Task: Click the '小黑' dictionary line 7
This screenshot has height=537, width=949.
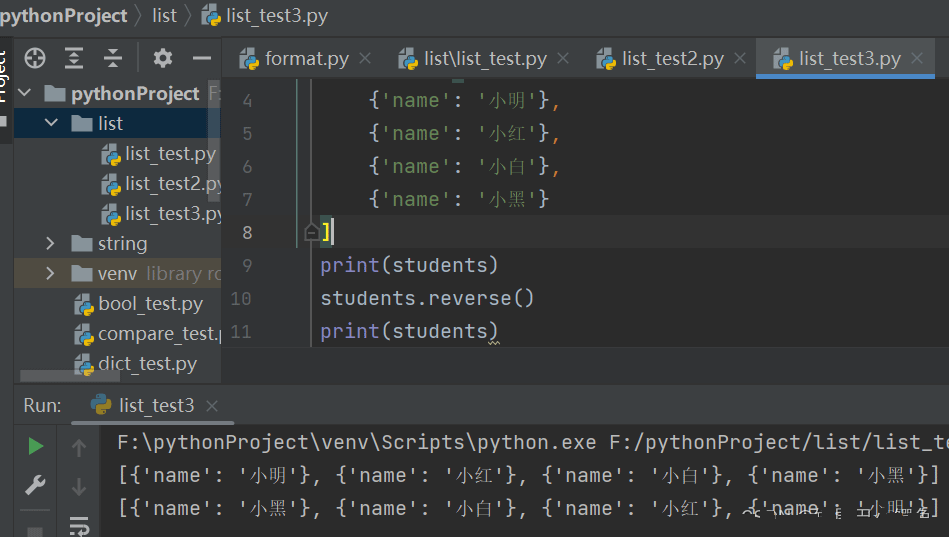Action: (459, 199)
